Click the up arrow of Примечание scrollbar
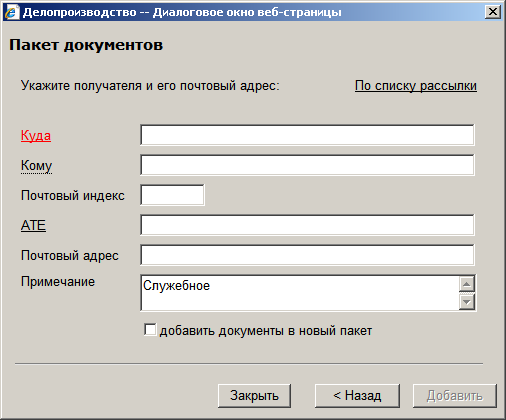This screenshot has height=420, width=506. coord(467,284)
